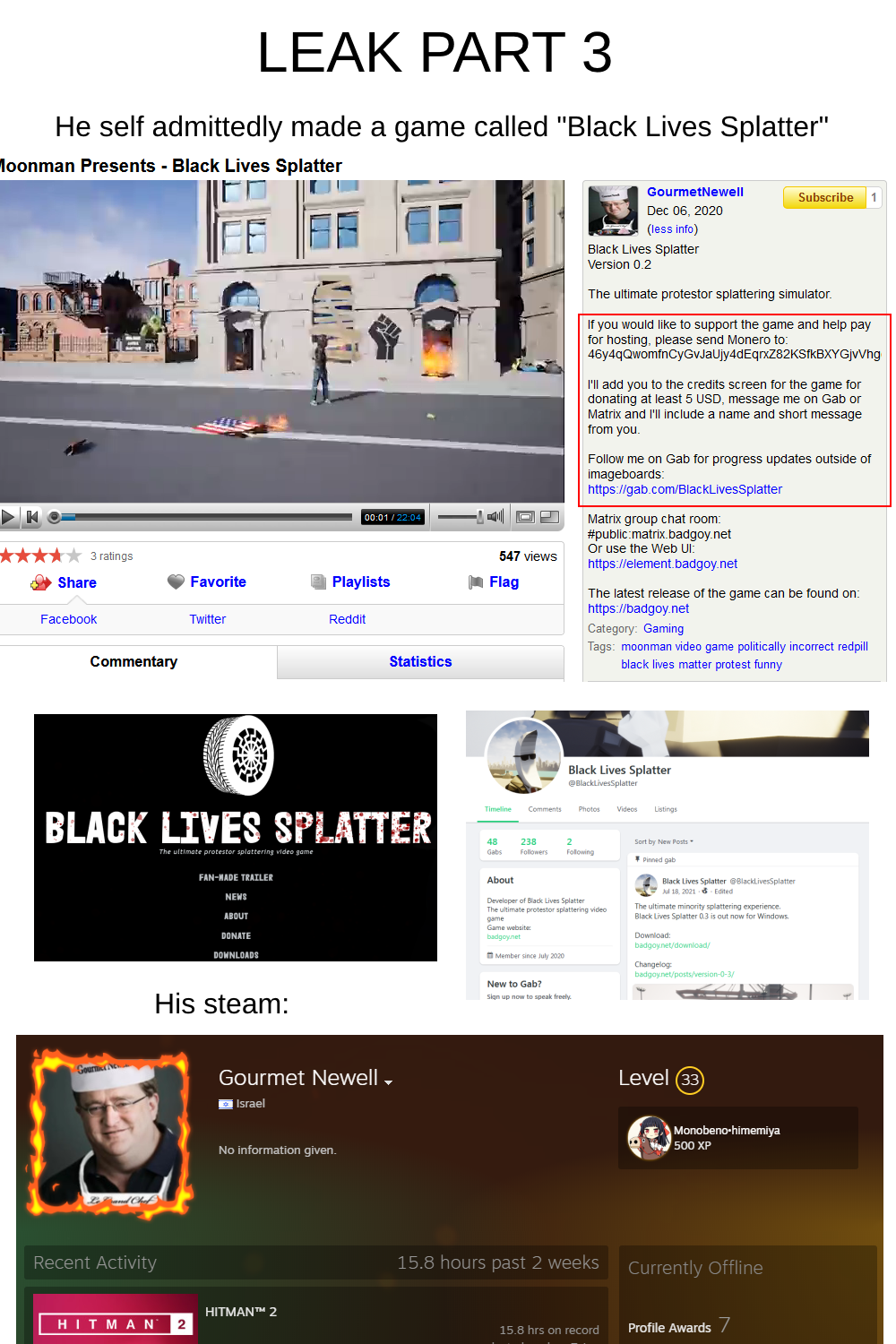The height and width of the screenshot is (1344, 896).
Task: Open the Gaming category link
Action: (663, 629)
